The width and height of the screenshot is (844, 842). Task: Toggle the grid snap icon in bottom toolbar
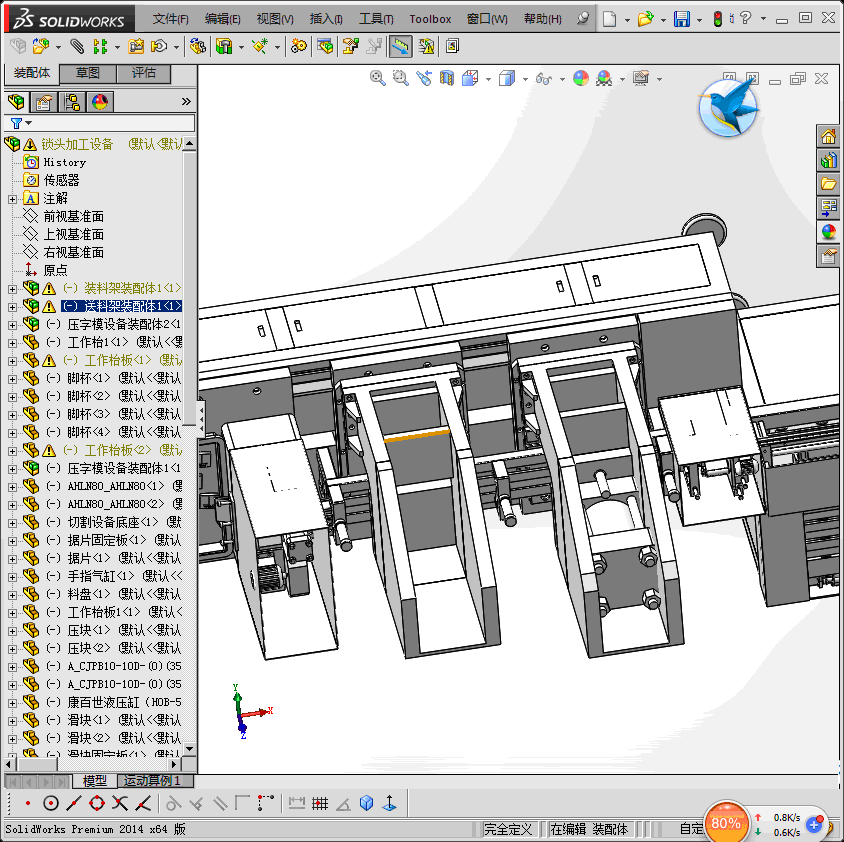(x=320, y=803)
